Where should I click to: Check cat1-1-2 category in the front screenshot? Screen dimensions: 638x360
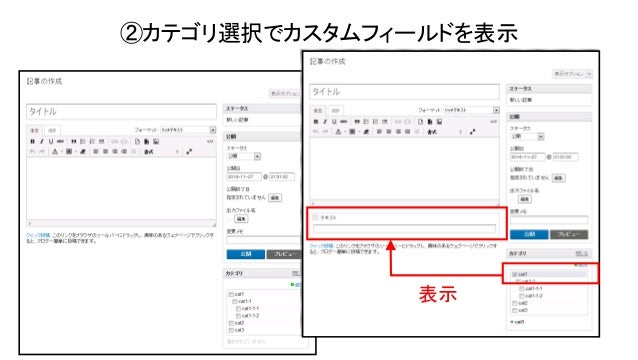[522, 296]
